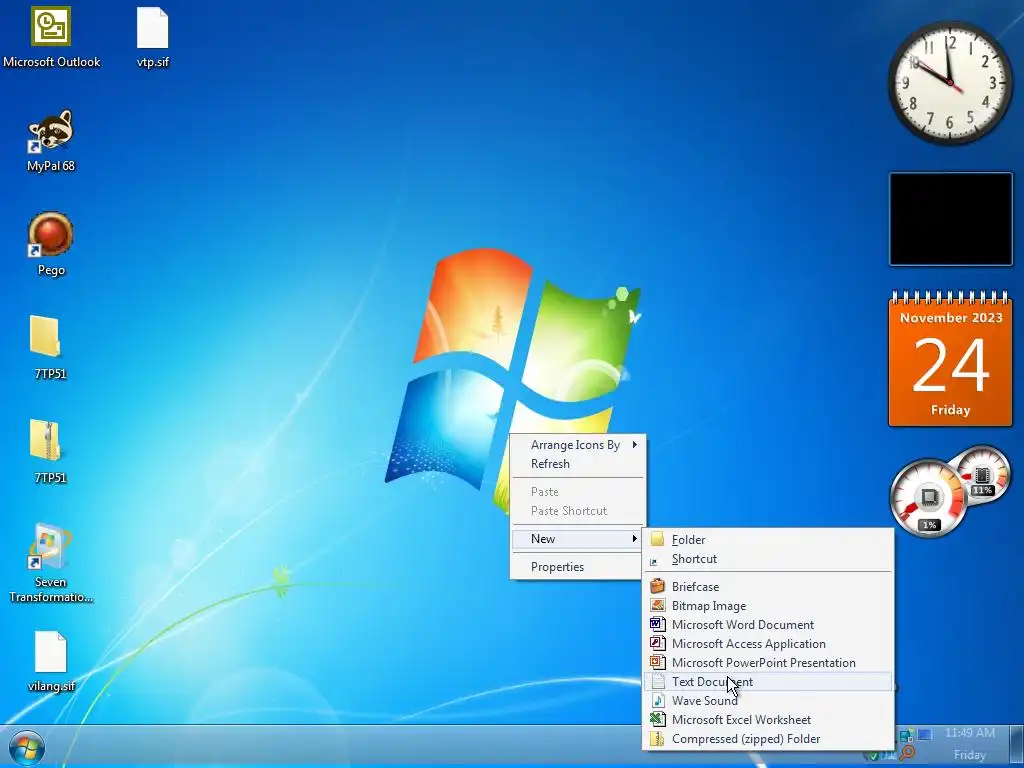Click the CPU meter gauge gadget

[x=928, y=498]
